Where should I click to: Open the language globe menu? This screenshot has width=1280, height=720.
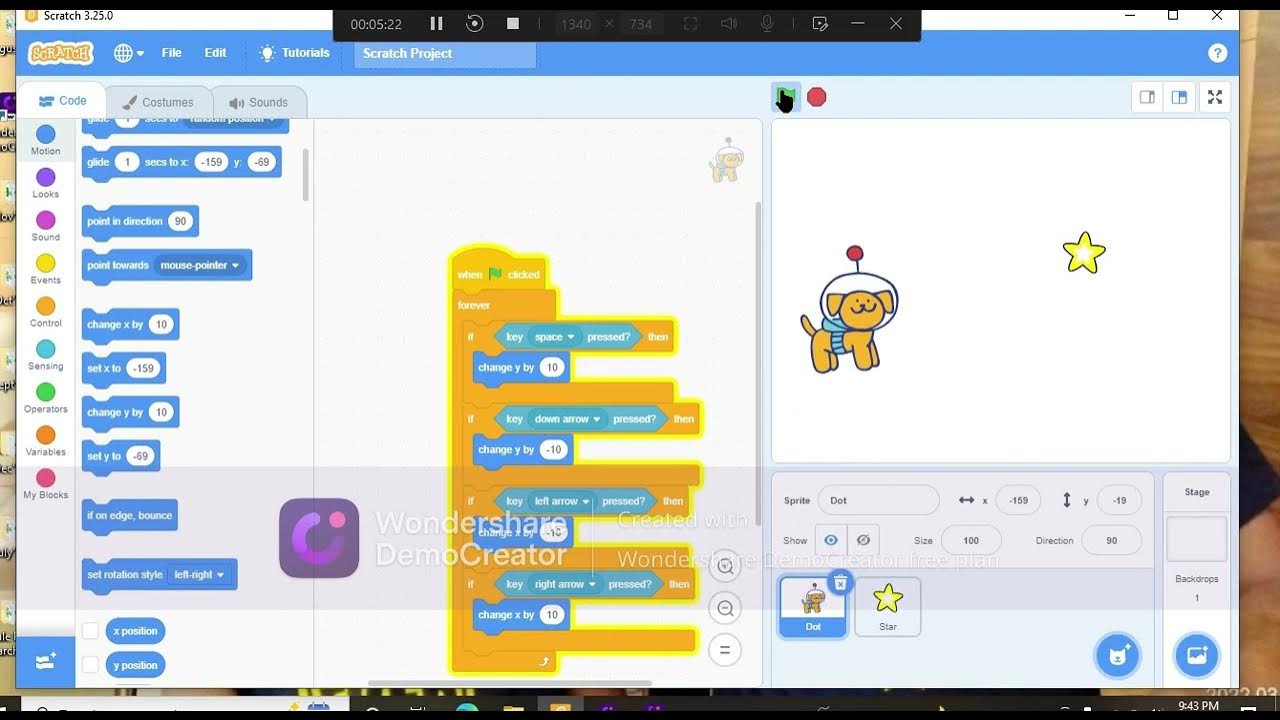[129, 53]
